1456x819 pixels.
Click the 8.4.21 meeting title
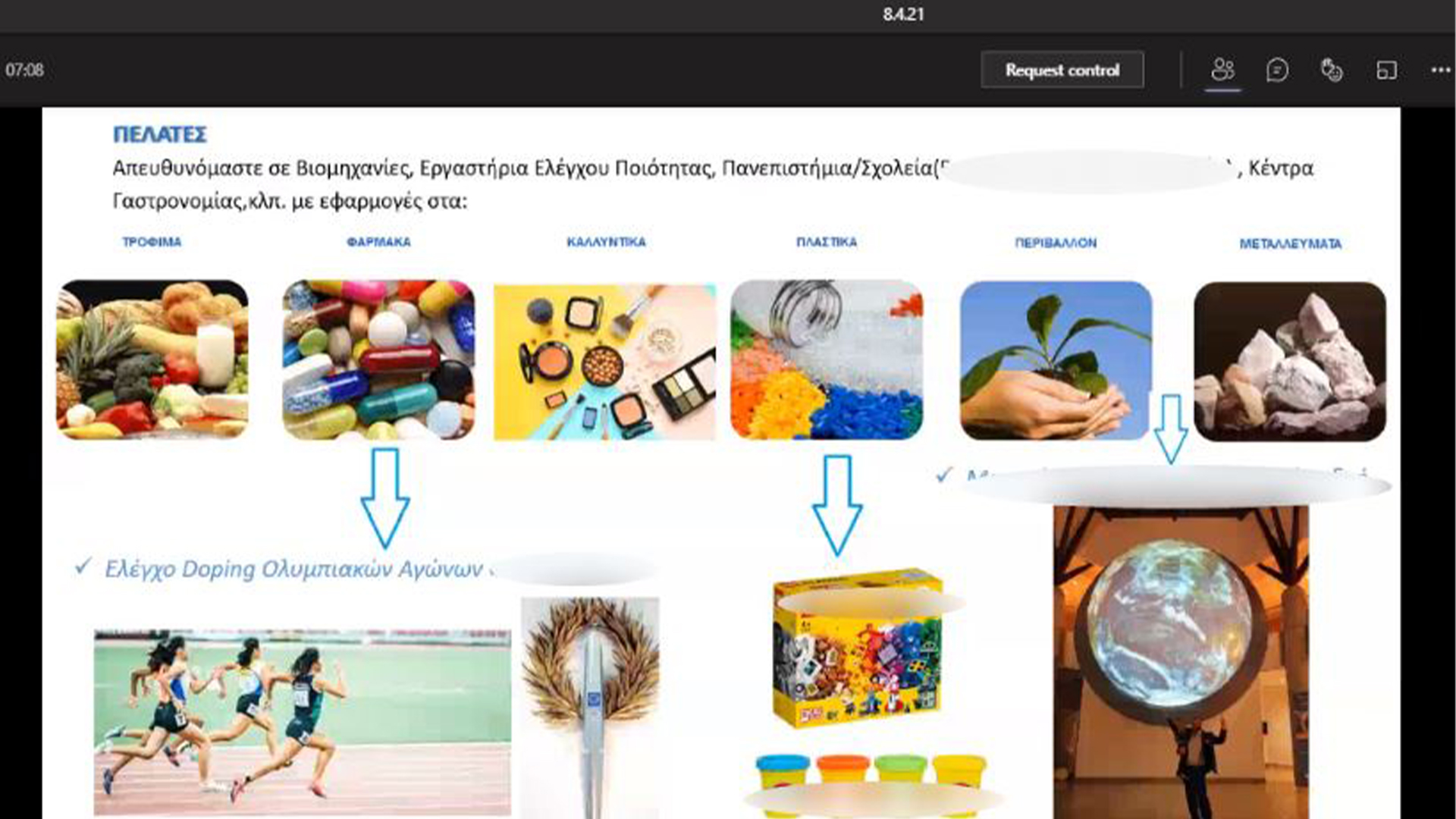[903, 14]
